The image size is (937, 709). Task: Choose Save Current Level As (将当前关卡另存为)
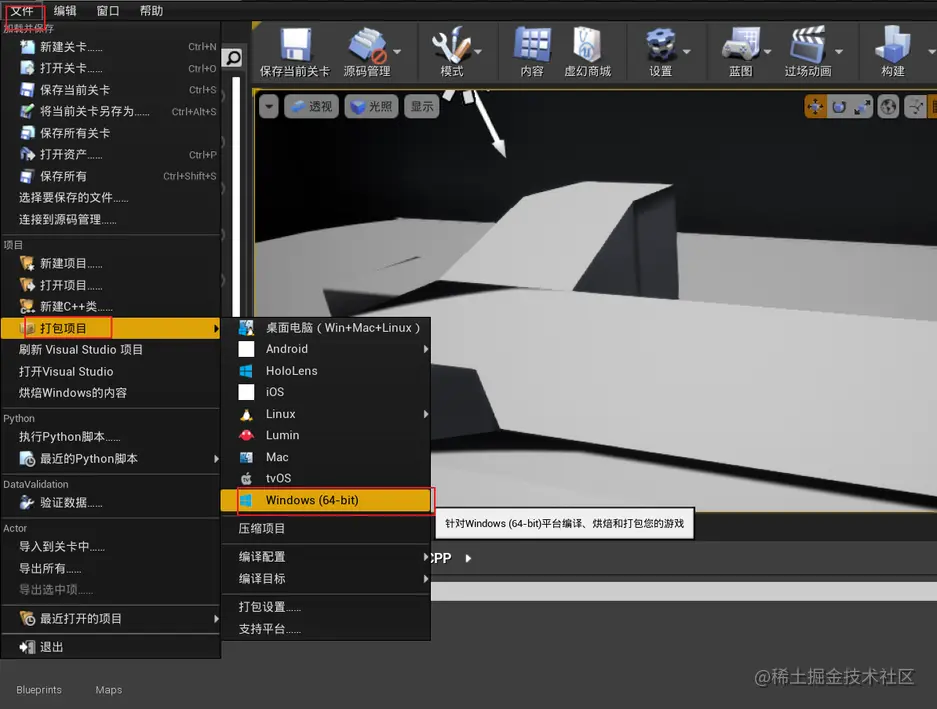[x=111, y=111]
